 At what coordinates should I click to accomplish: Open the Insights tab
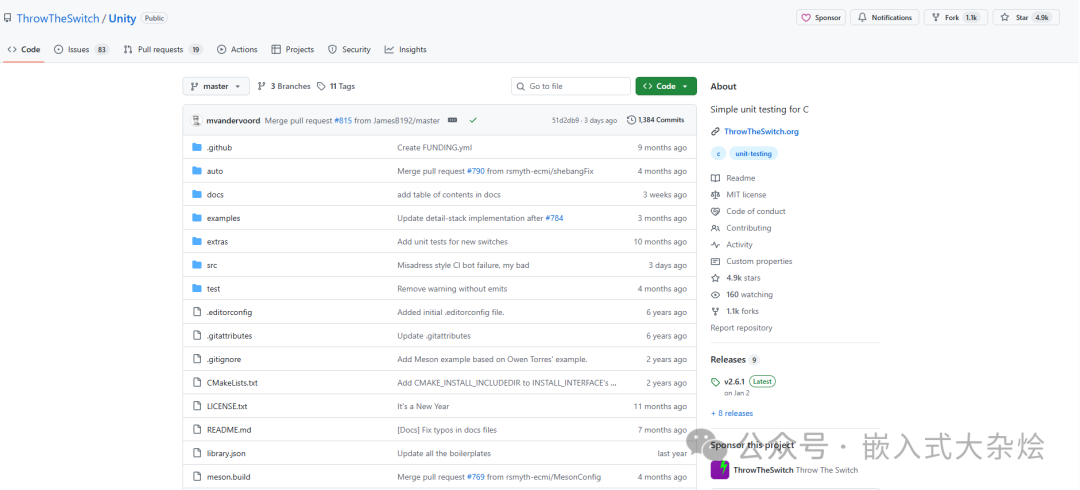[x=406, y=50]
